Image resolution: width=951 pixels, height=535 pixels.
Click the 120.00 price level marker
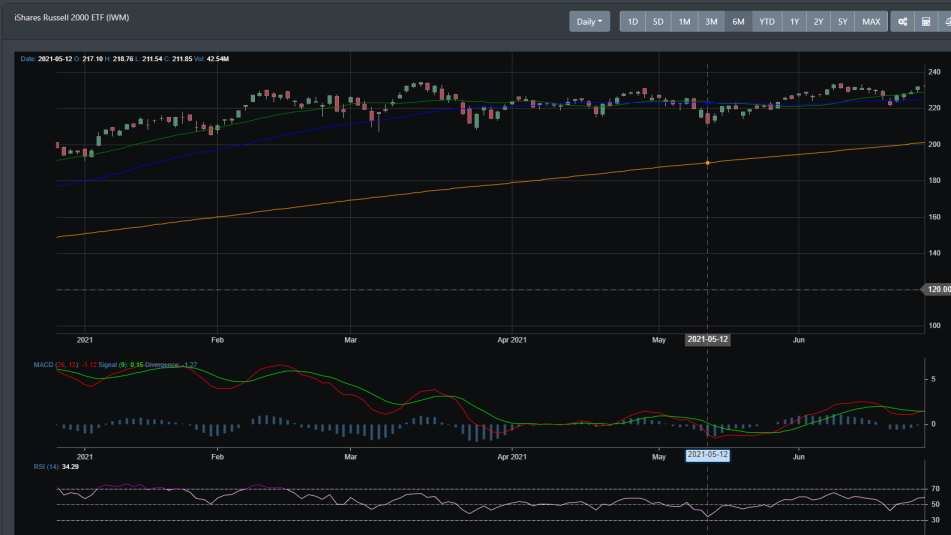(937, 289)
